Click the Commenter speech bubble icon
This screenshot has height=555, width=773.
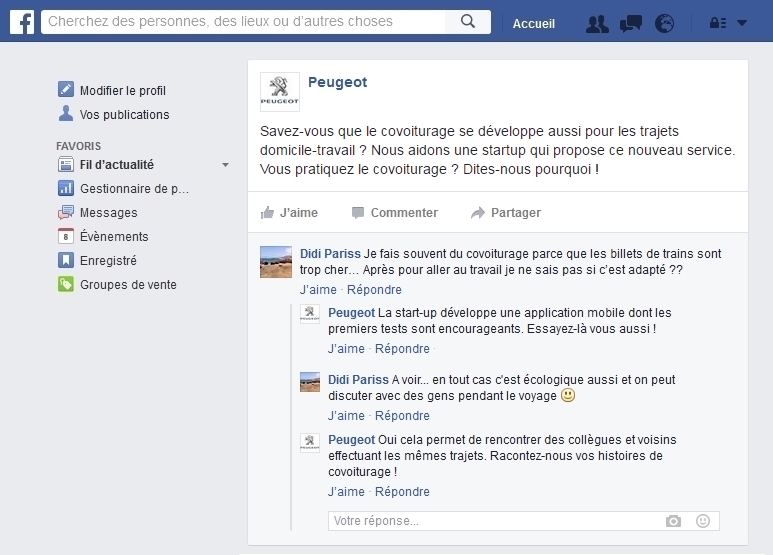click(358, 212)
